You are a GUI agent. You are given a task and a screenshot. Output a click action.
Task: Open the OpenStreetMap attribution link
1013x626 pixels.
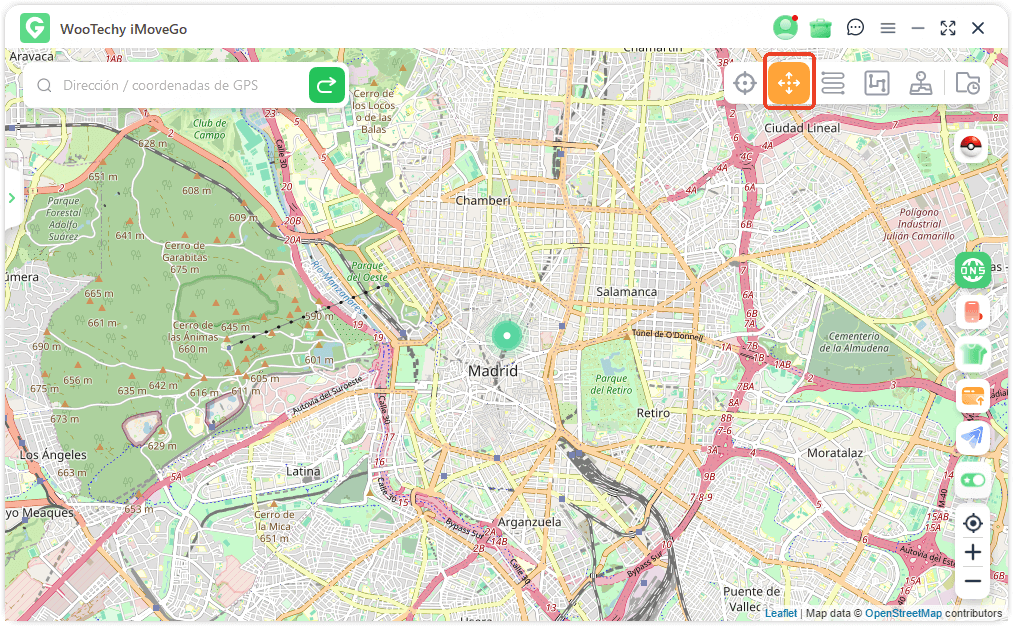903,613
